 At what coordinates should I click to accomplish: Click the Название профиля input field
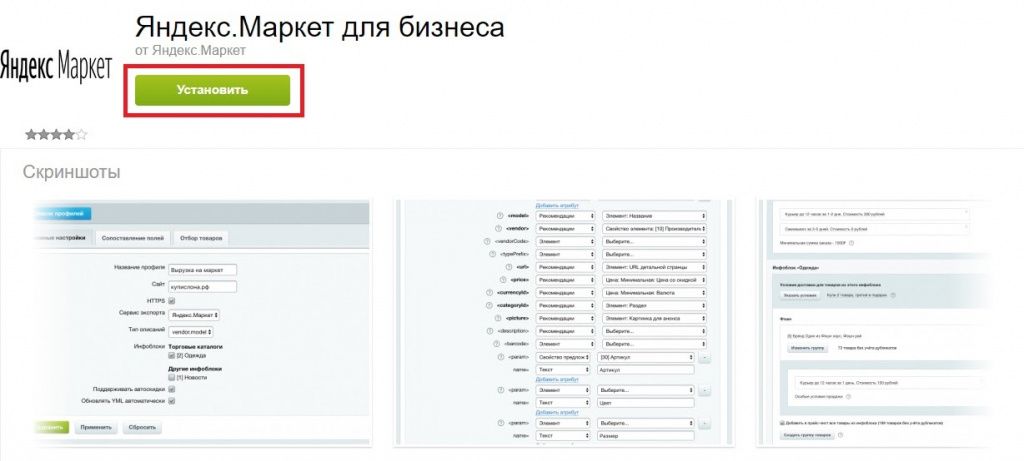pos(202,270)
